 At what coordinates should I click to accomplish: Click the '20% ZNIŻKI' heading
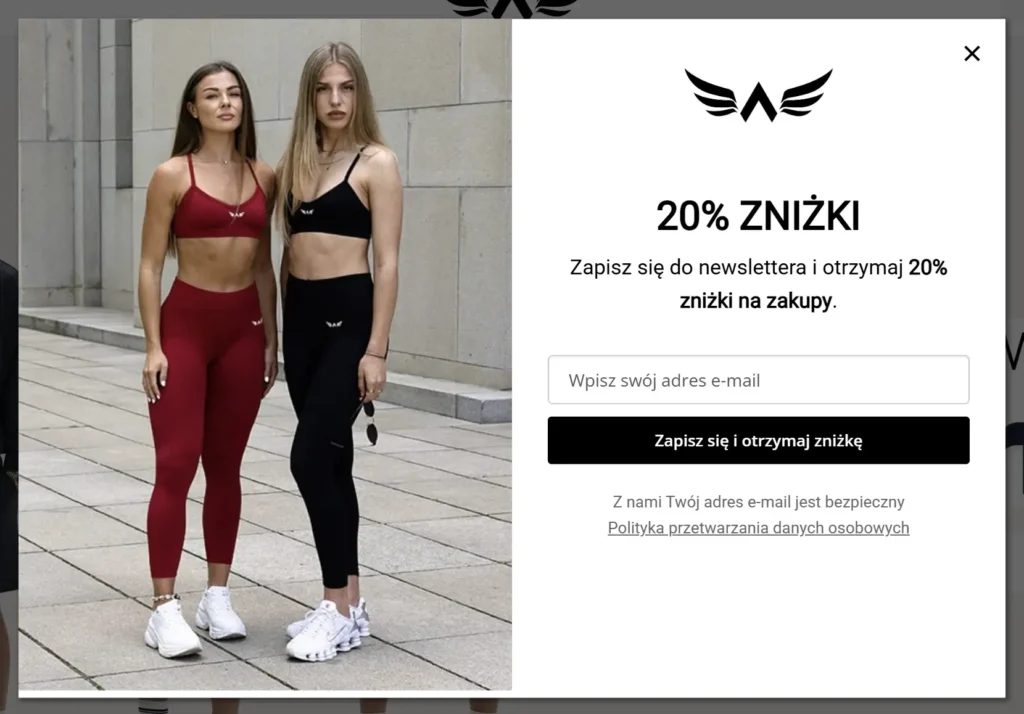pyautogui.click(x=758, y=216)
